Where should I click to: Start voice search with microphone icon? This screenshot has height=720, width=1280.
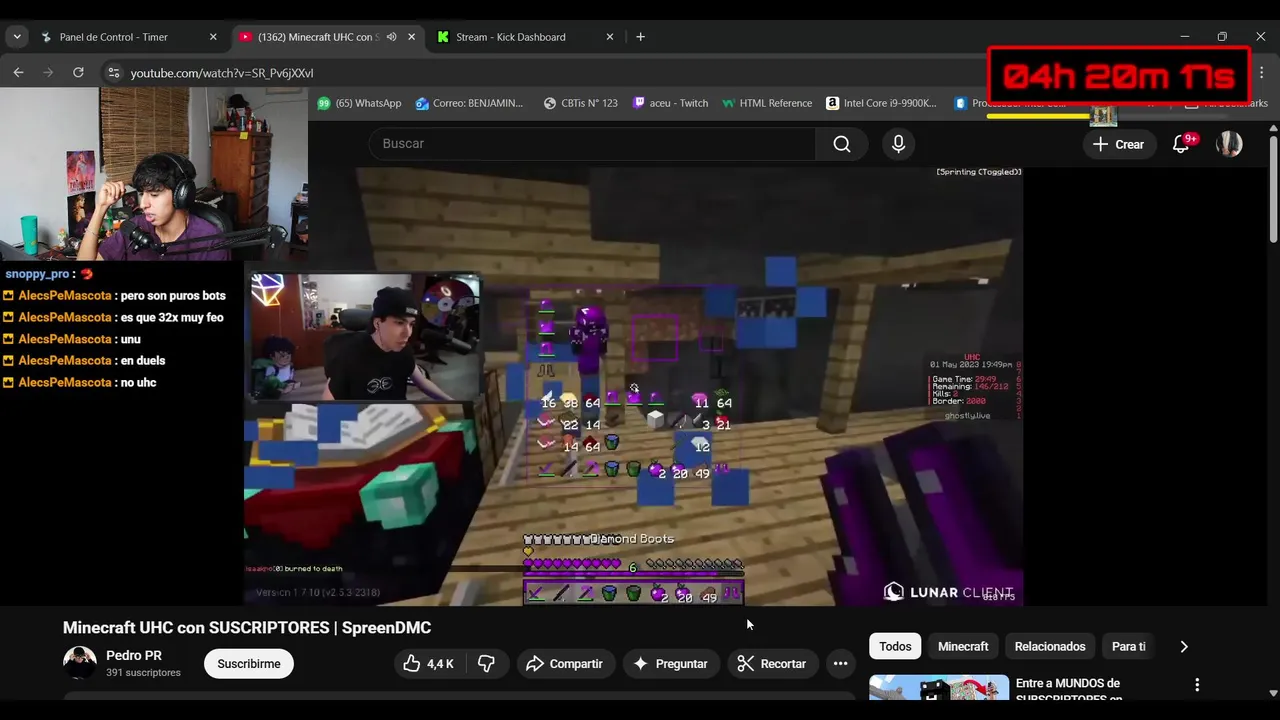pyautogui.click(x=898, y=144)
